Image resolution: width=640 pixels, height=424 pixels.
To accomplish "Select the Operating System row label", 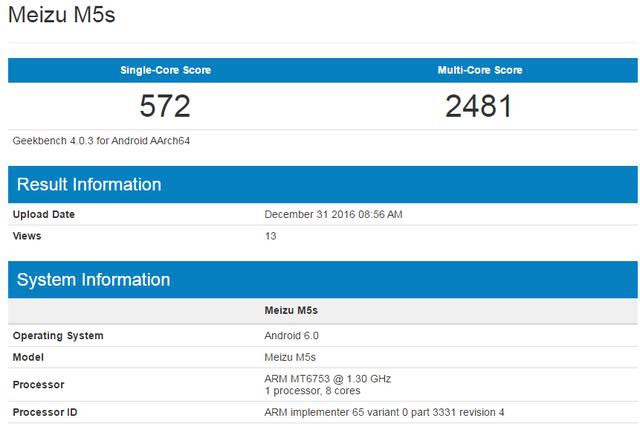I will (57, 335).
